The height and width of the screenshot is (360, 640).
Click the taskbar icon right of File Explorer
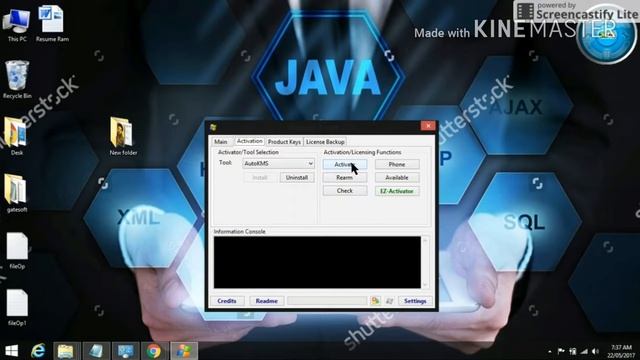click(x=96, y=351)
